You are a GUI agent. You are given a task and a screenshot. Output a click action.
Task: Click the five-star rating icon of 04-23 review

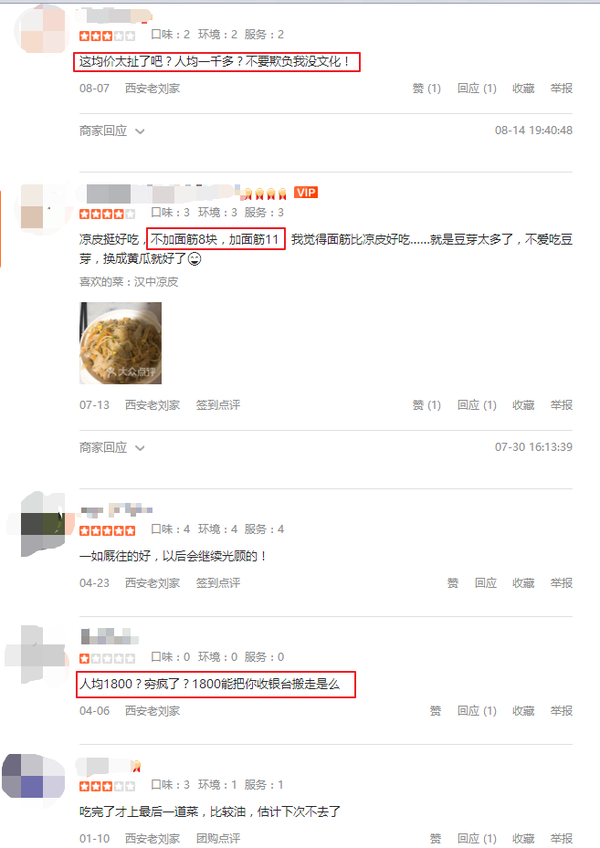tap(107, 531)
